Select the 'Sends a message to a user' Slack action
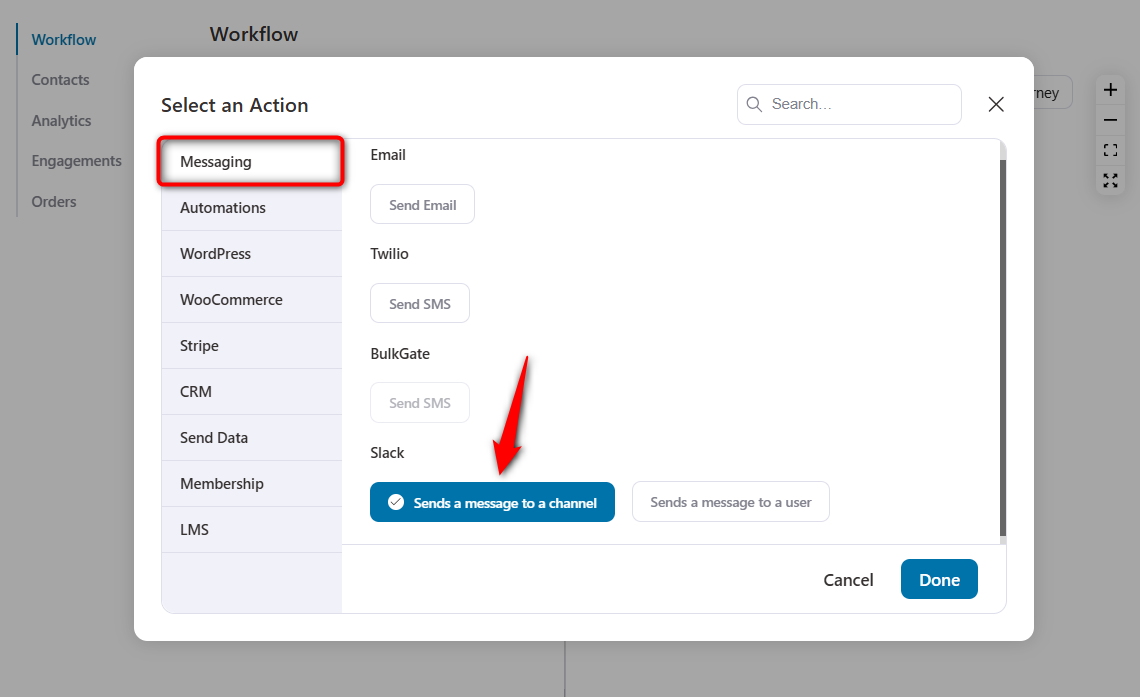 [x=731, y=501]
